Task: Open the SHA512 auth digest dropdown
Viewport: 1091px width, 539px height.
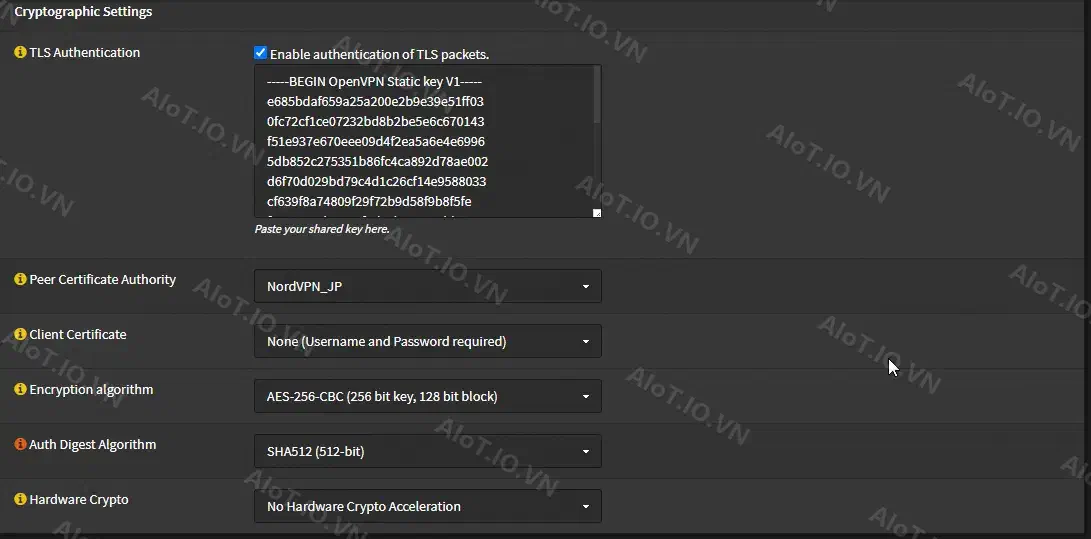Action: [427, 451]
